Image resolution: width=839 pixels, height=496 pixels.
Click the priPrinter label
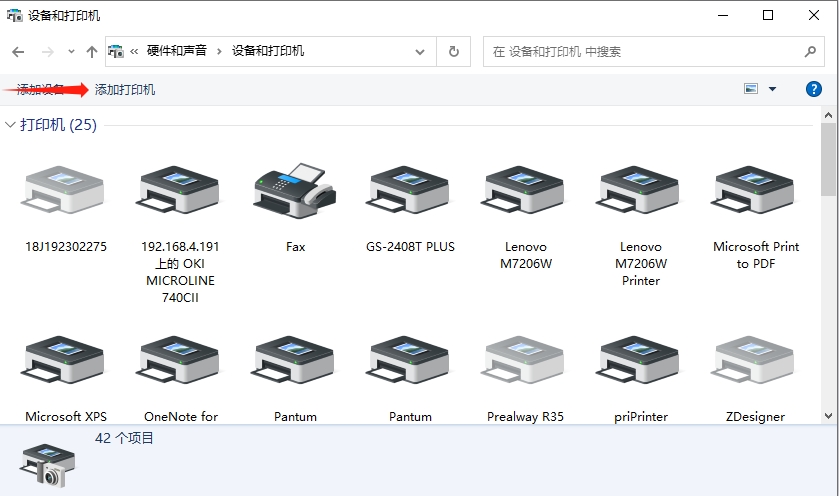click(641, 416)
